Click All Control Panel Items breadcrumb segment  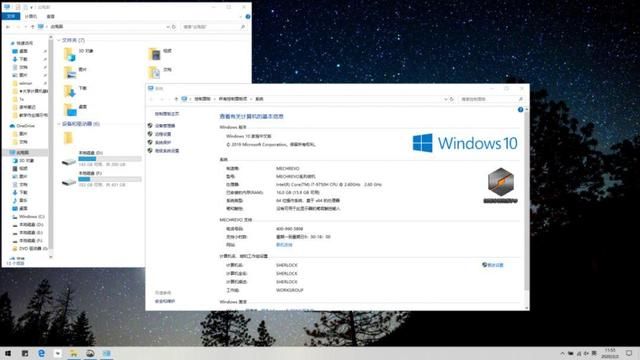pos(233,99)
